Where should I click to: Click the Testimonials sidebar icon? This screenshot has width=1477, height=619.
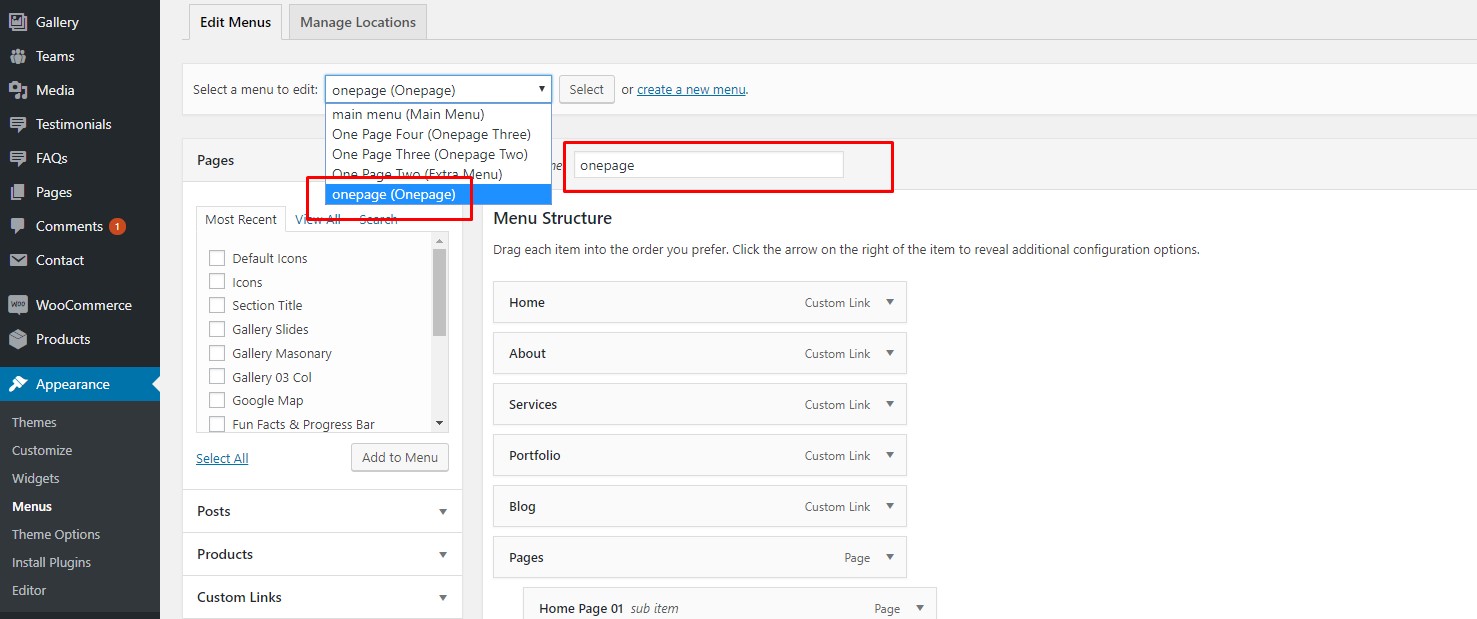coord(18,124)
